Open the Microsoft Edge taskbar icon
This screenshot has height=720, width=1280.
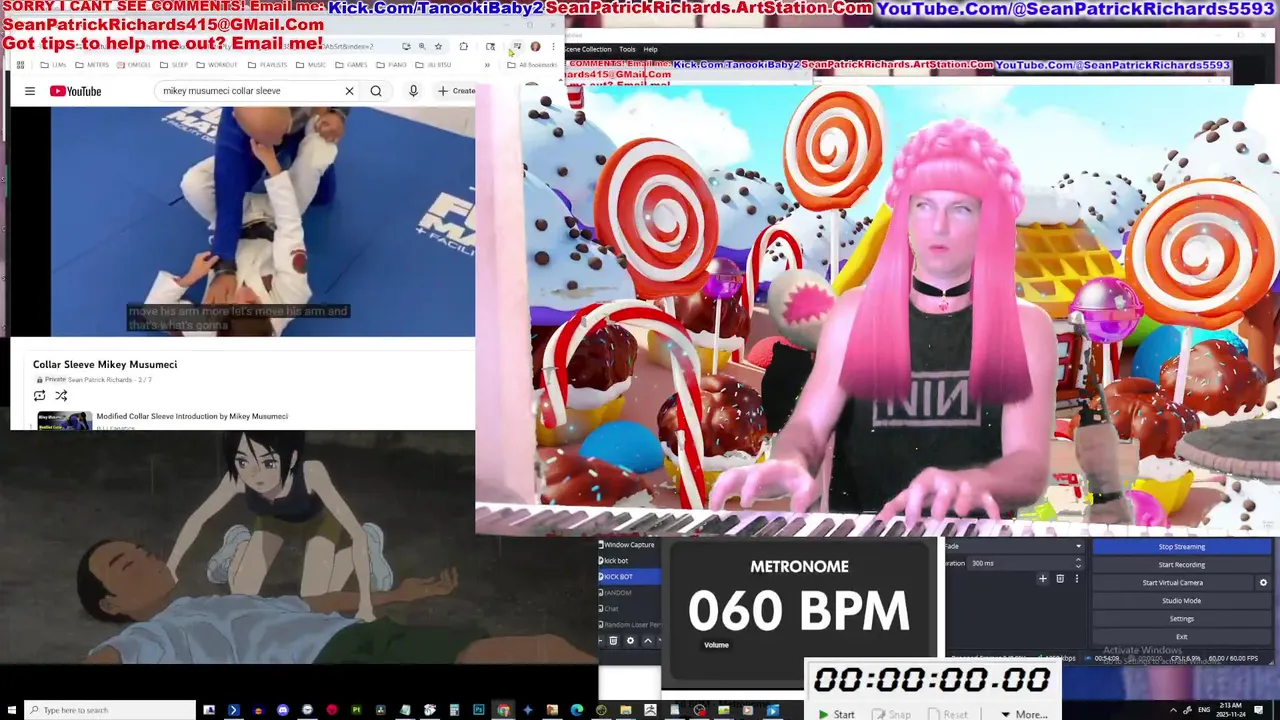coord(576,710)
